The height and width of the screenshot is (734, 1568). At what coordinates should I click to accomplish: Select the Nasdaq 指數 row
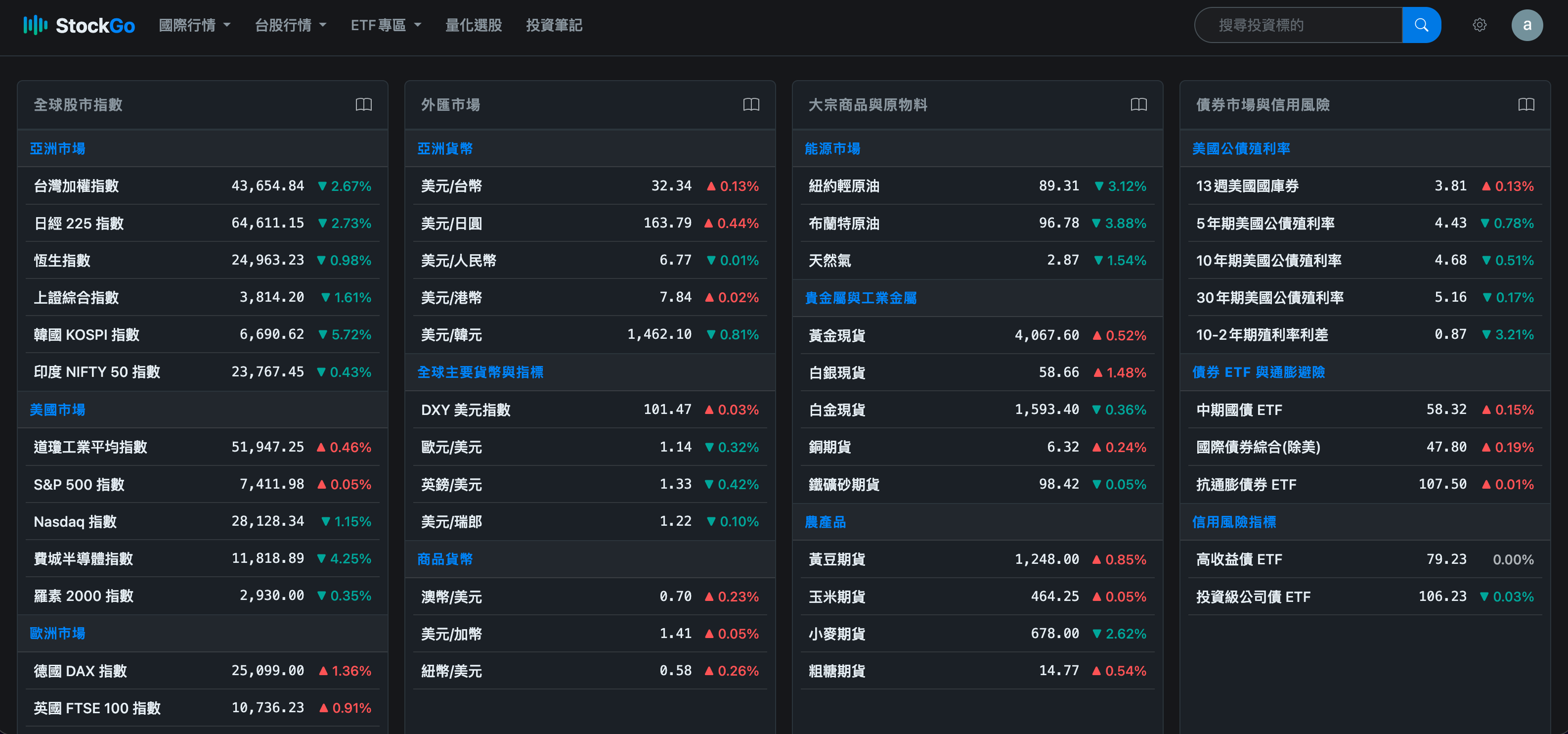coord(203,521)
